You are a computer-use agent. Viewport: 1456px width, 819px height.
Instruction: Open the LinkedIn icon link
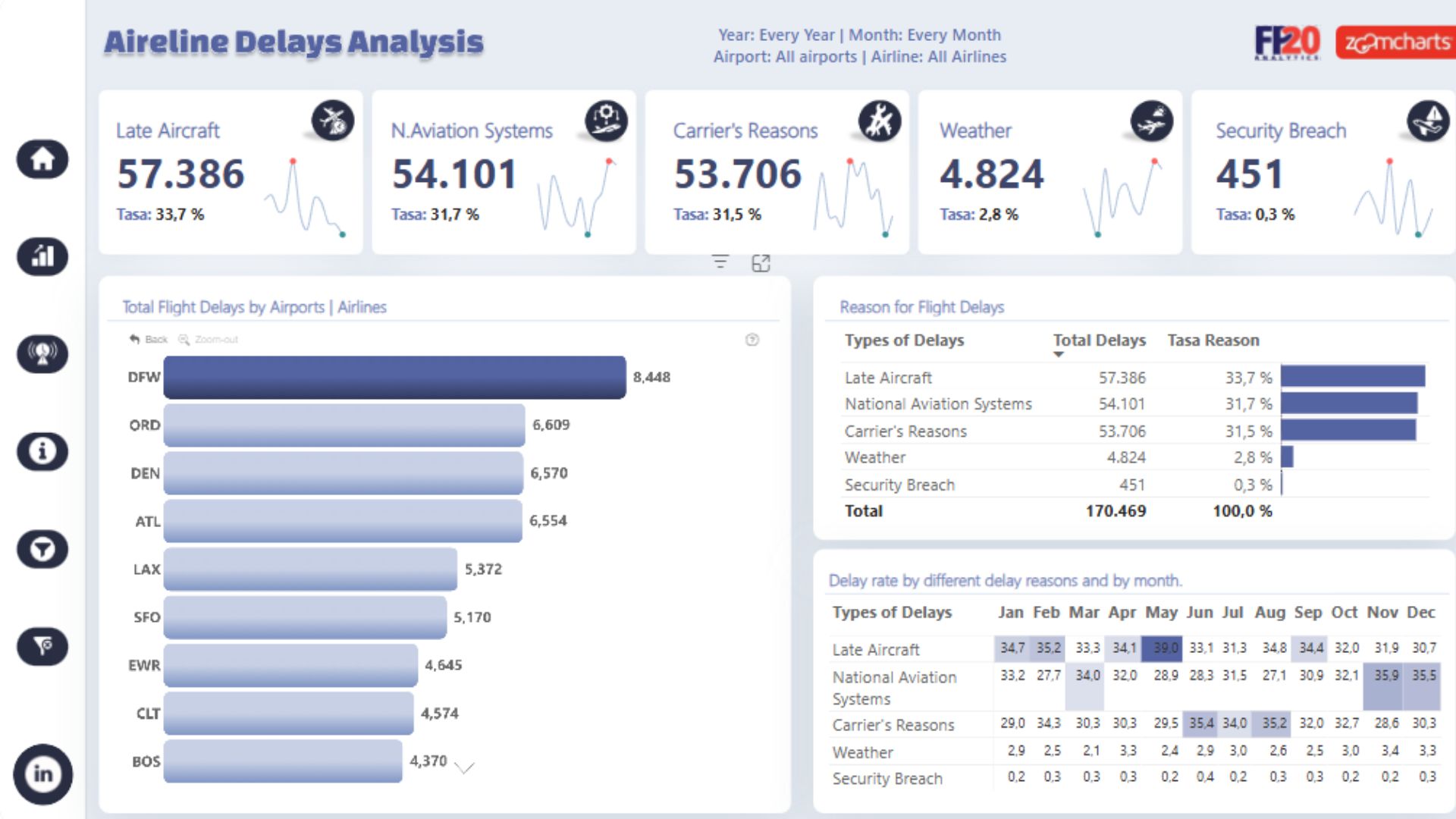pos(42,773)
